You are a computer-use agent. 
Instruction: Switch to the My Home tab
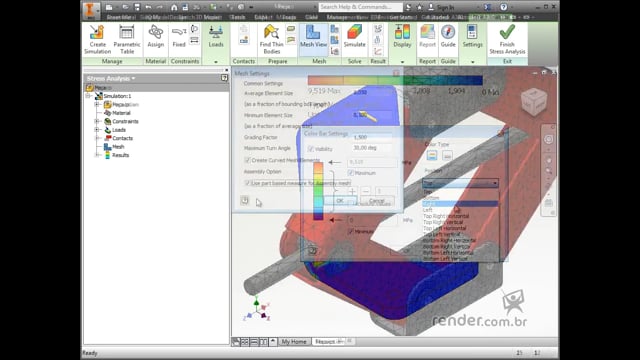click(294, 342)
